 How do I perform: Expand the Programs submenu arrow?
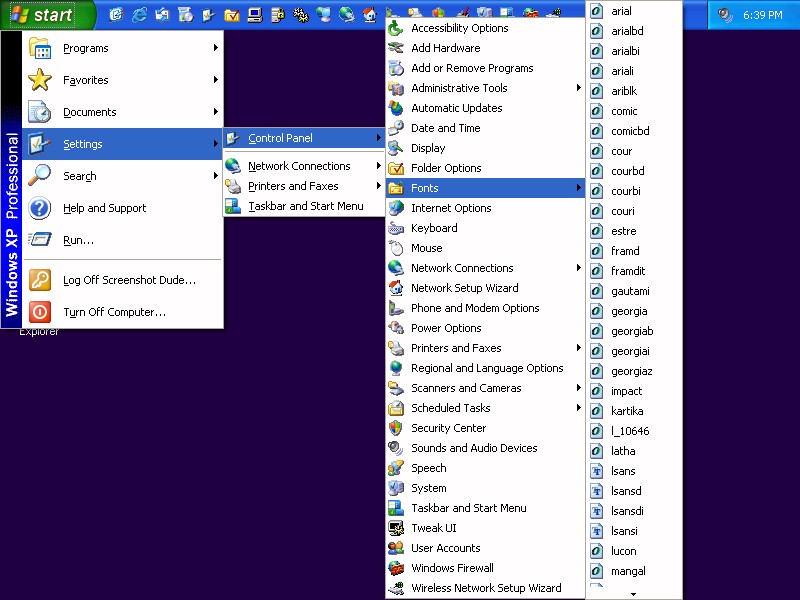click(x=215, y=48)
